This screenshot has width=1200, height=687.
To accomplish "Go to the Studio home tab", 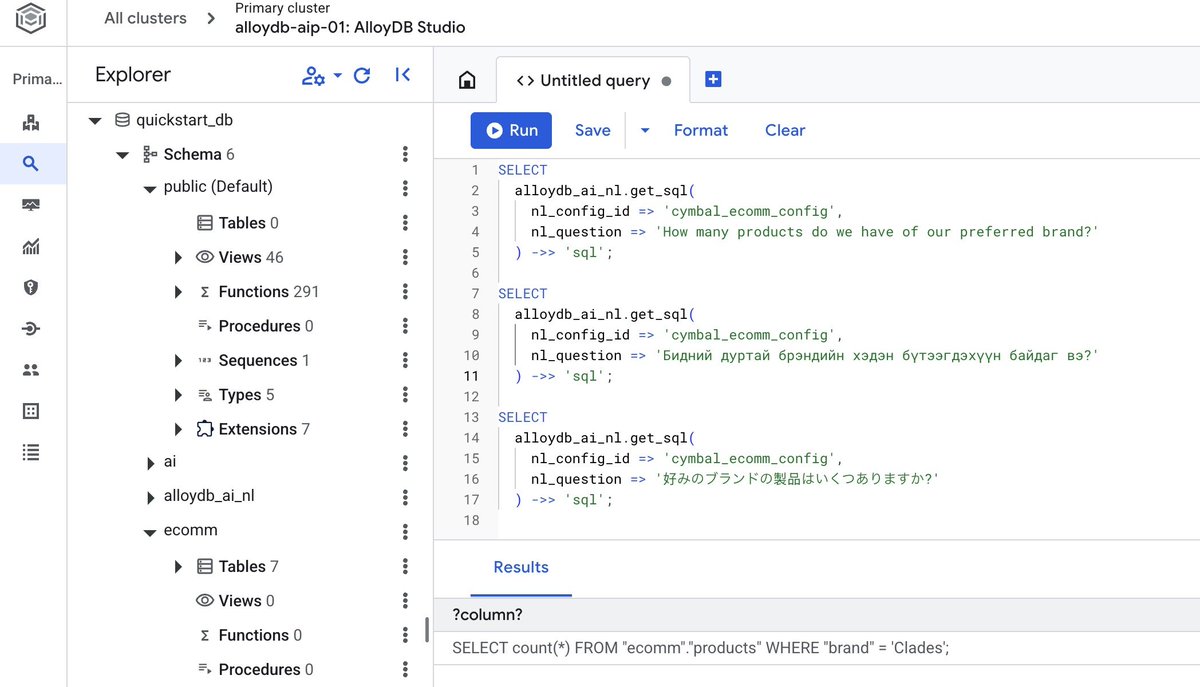I will tap(467, 81).
